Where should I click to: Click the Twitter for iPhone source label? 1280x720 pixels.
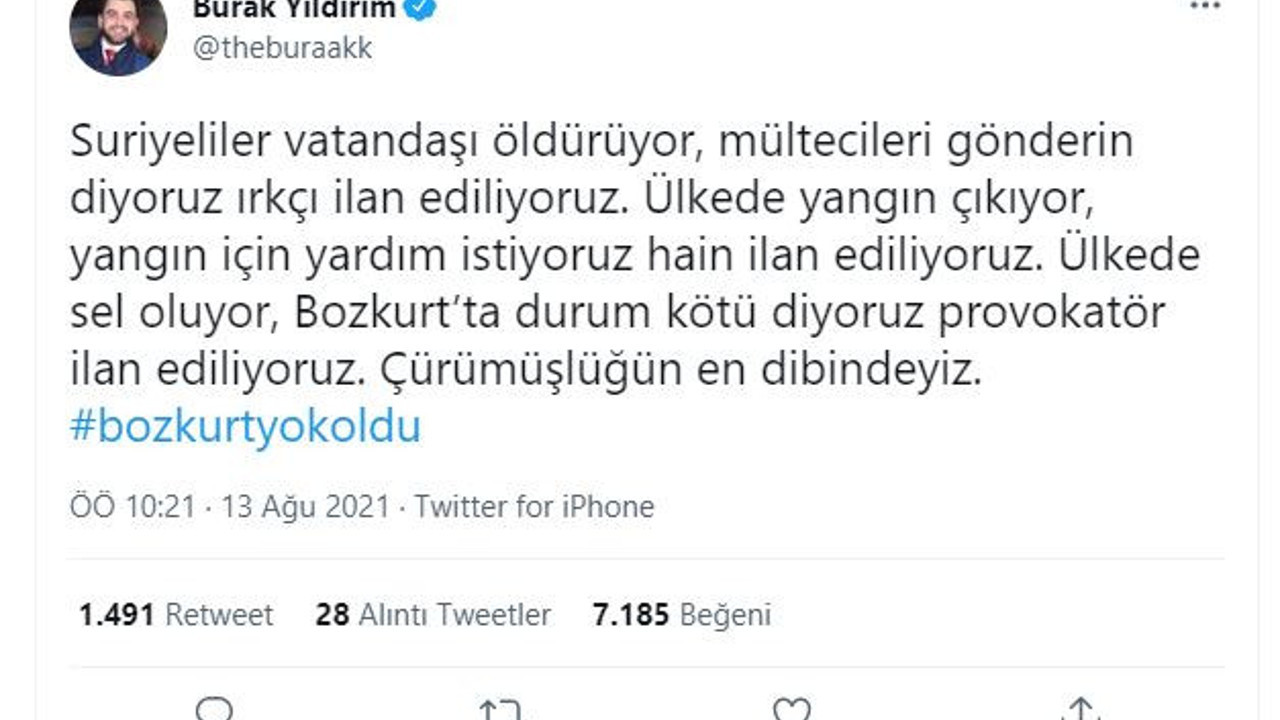(533, 507)
